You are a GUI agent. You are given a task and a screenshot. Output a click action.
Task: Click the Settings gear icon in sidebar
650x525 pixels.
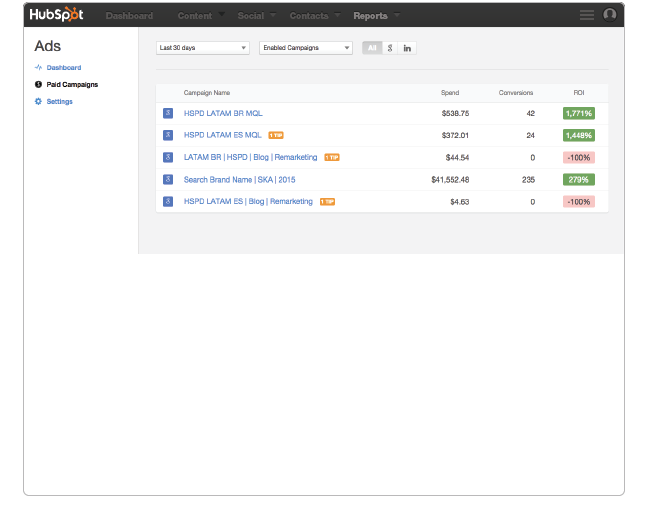point(38,102)
